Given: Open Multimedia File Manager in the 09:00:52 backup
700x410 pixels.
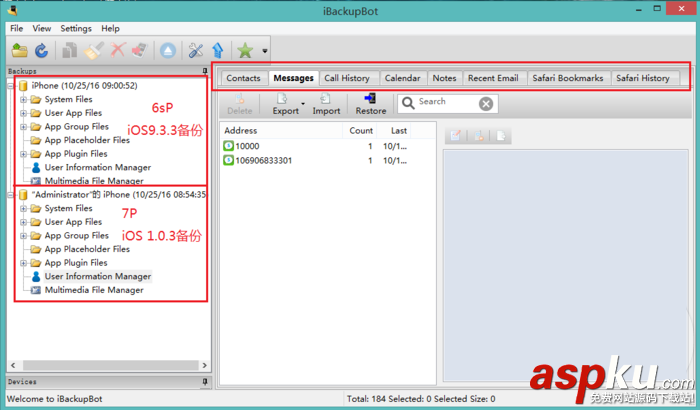Looking at the screenshot, I should (94, 181).
